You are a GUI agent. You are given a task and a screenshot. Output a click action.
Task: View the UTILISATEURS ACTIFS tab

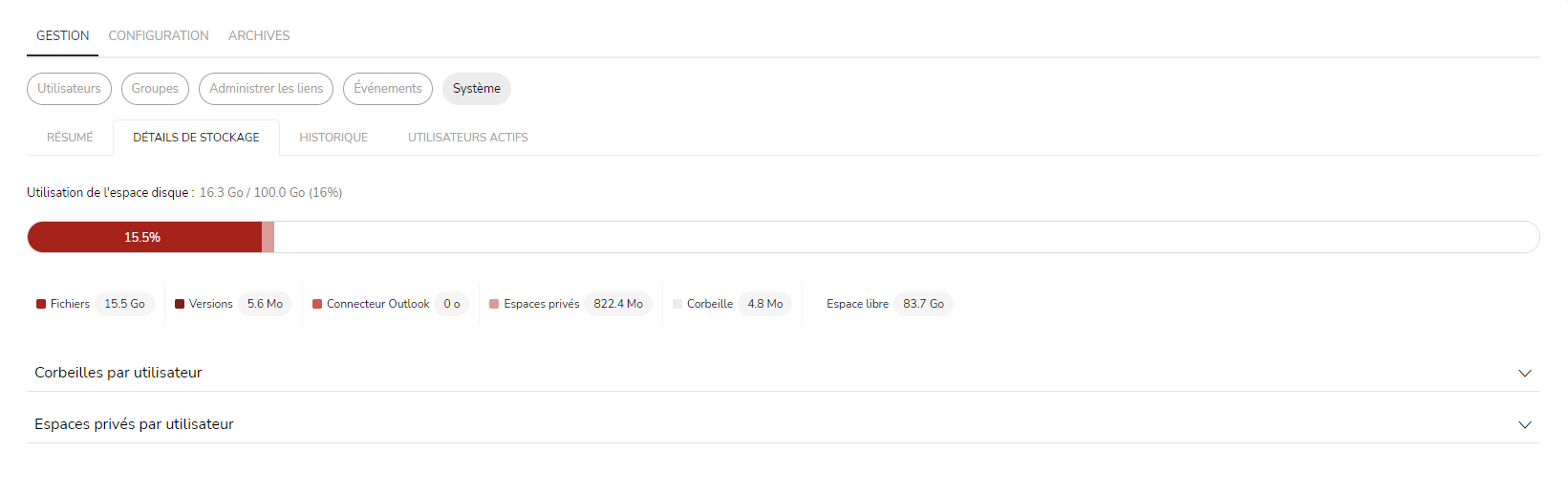468,138
